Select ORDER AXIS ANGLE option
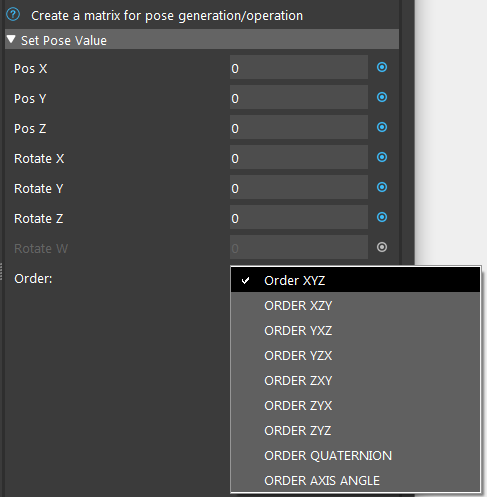This screenshot has height=497, width=487. point(355,480)
